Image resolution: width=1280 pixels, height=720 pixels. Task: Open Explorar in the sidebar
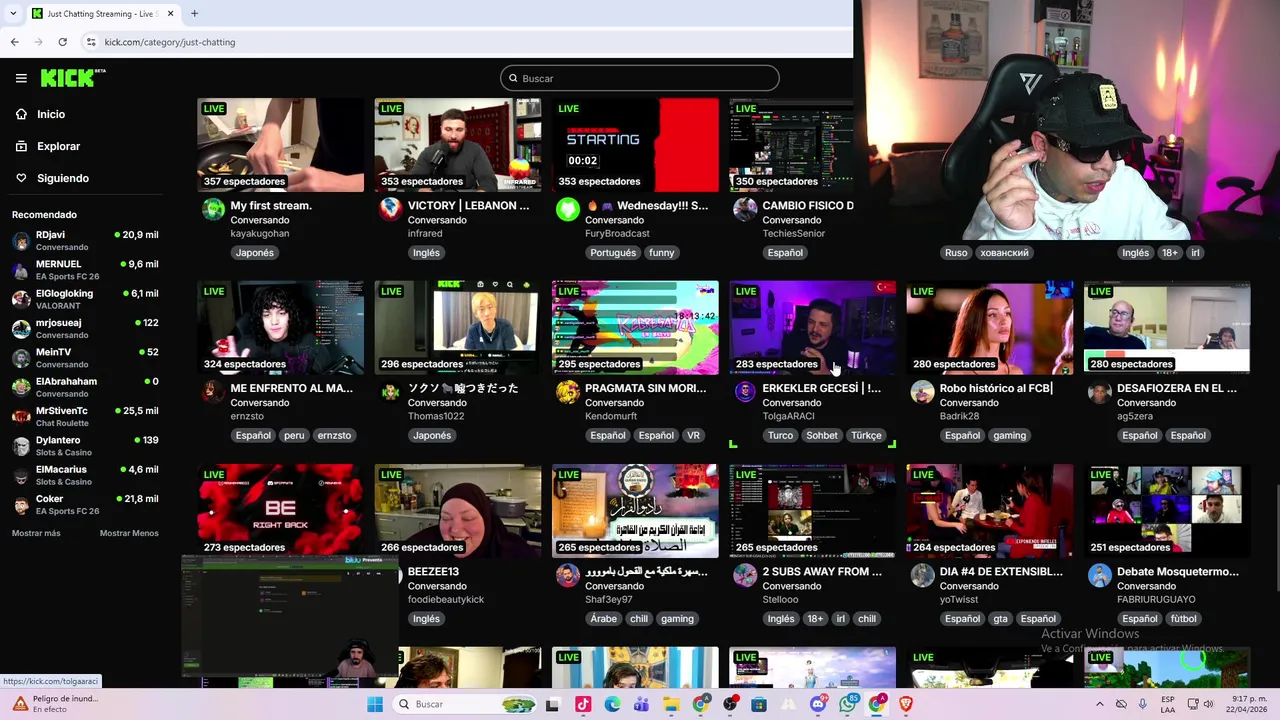pyautogui.click(x=58, y=146)
